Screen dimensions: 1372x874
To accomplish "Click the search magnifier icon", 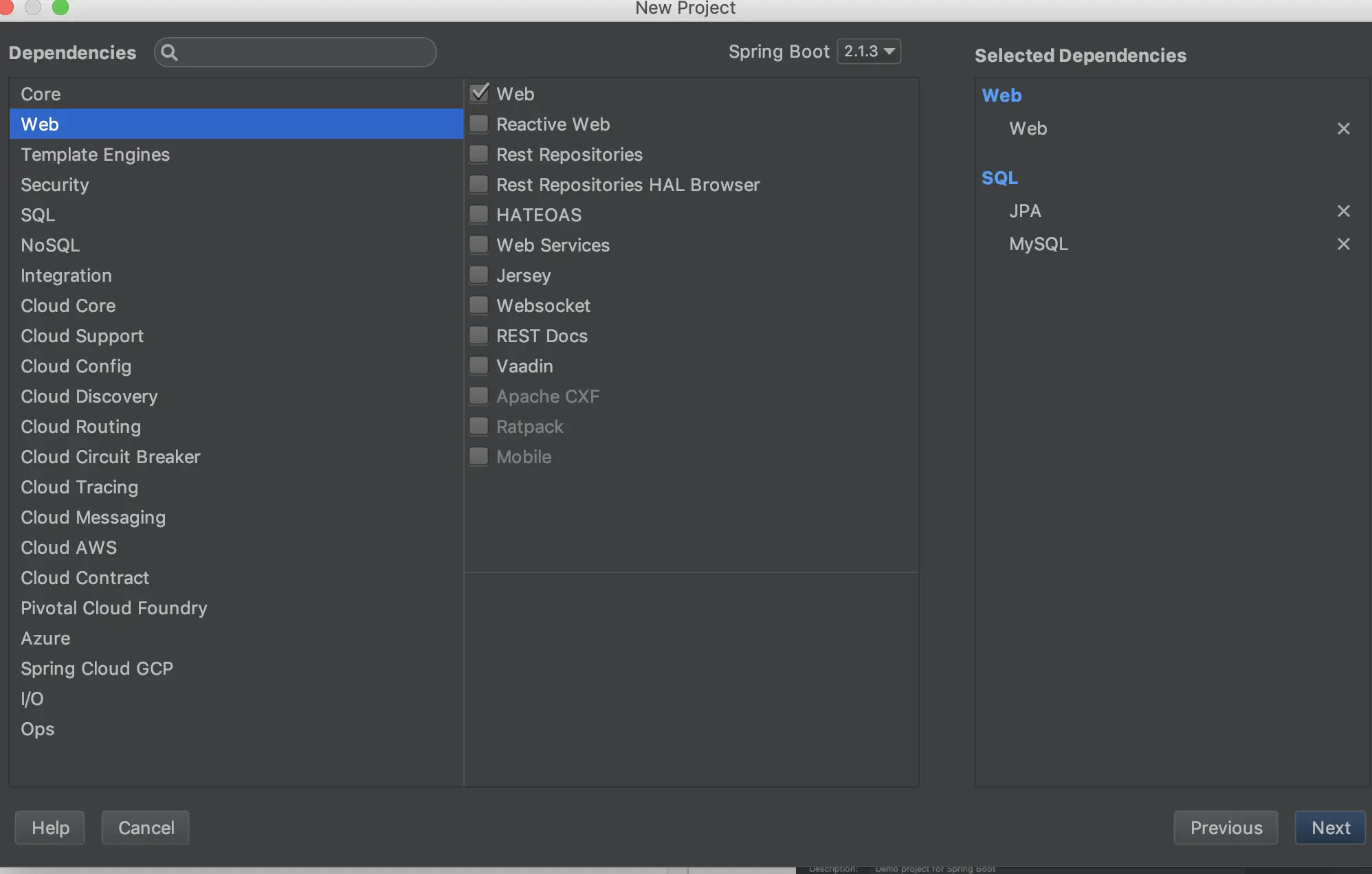I will coord(169,52).
